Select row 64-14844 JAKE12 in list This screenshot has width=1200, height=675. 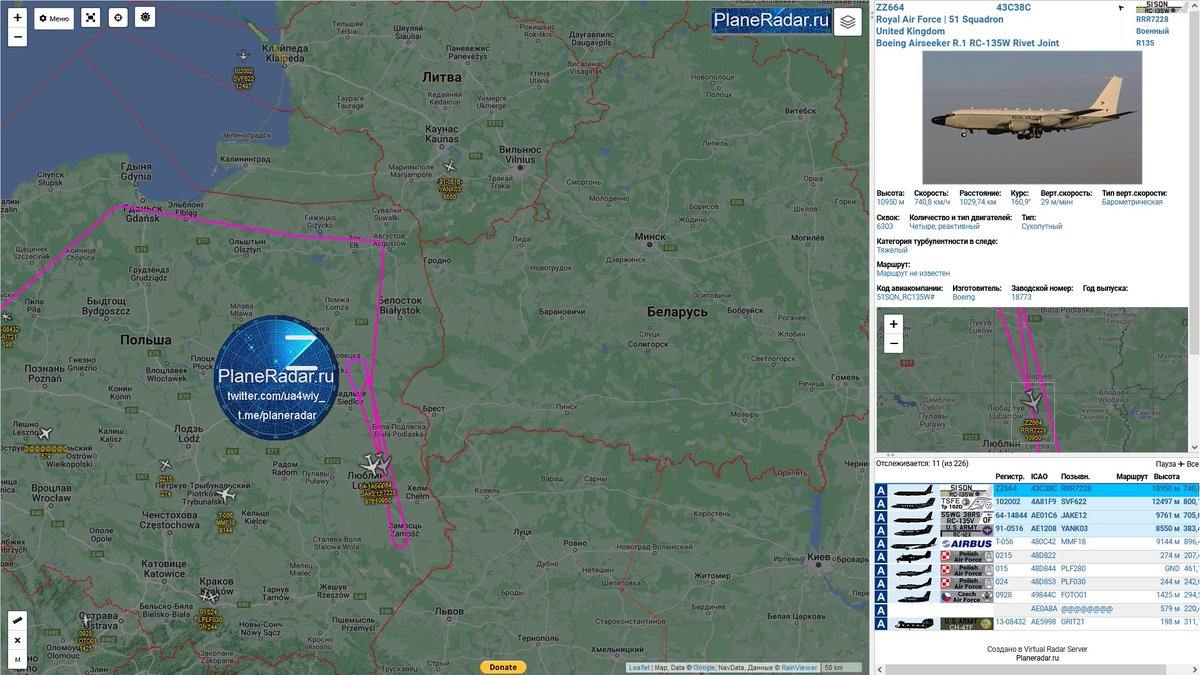coord(1037,516)
